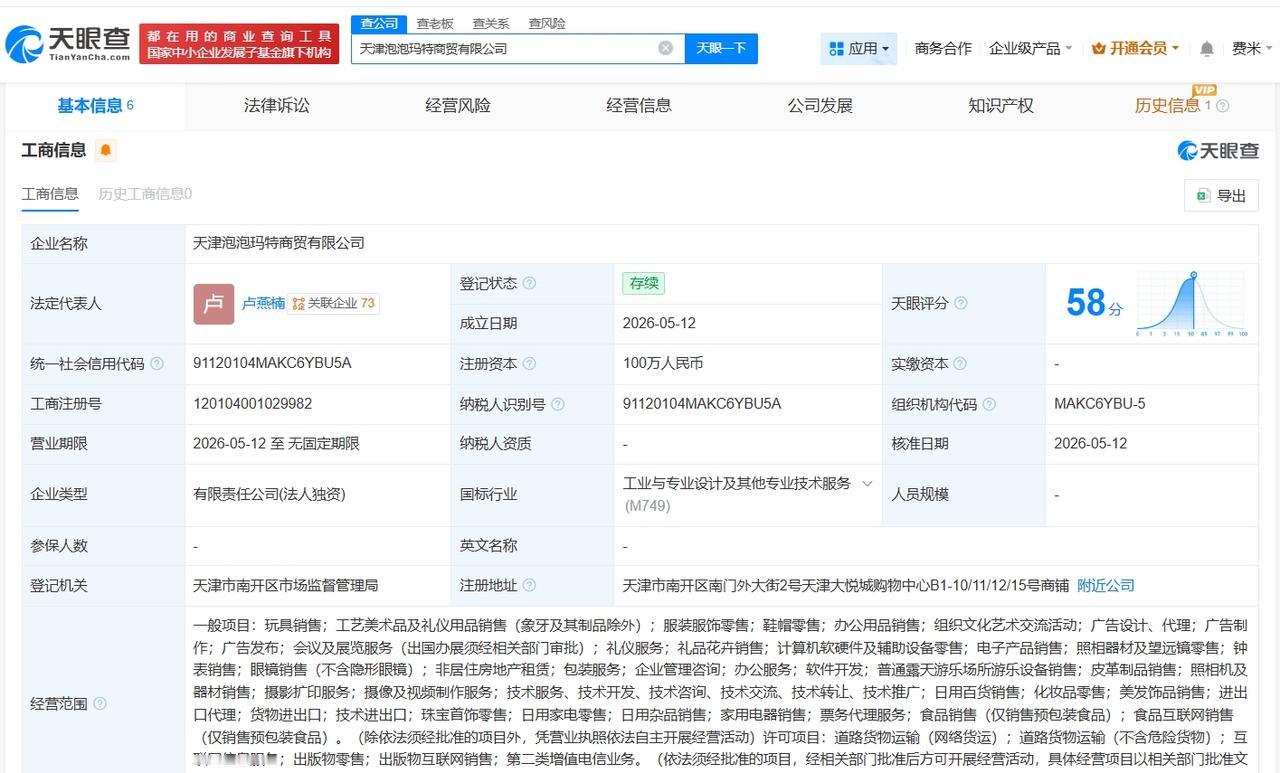Select the 经营信息 tab
The height and width of the screenshot is (773, 1280).
point(639,105)
